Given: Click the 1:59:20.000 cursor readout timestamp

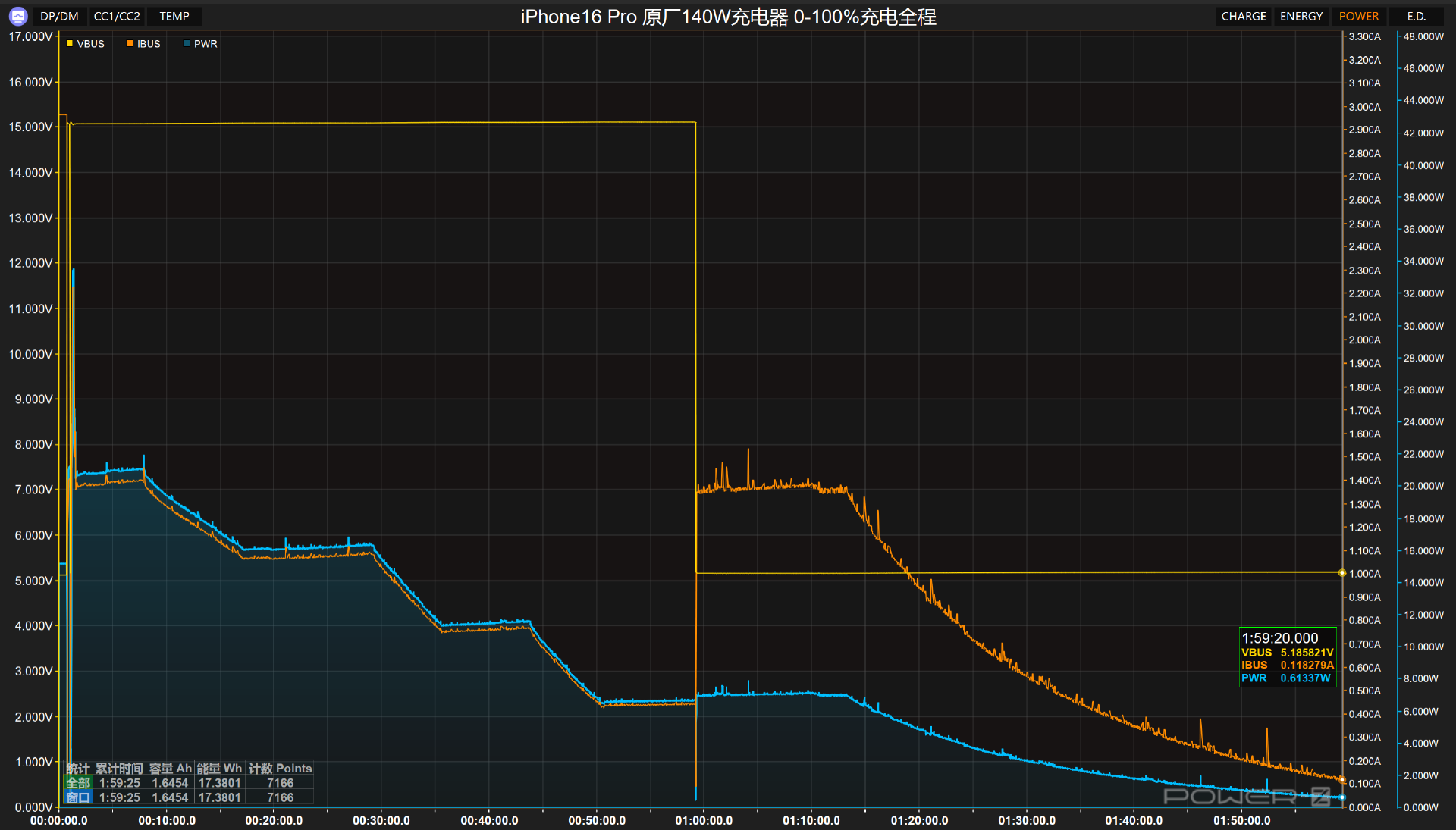Looking at the screenshot, I should coord(1280,638).
